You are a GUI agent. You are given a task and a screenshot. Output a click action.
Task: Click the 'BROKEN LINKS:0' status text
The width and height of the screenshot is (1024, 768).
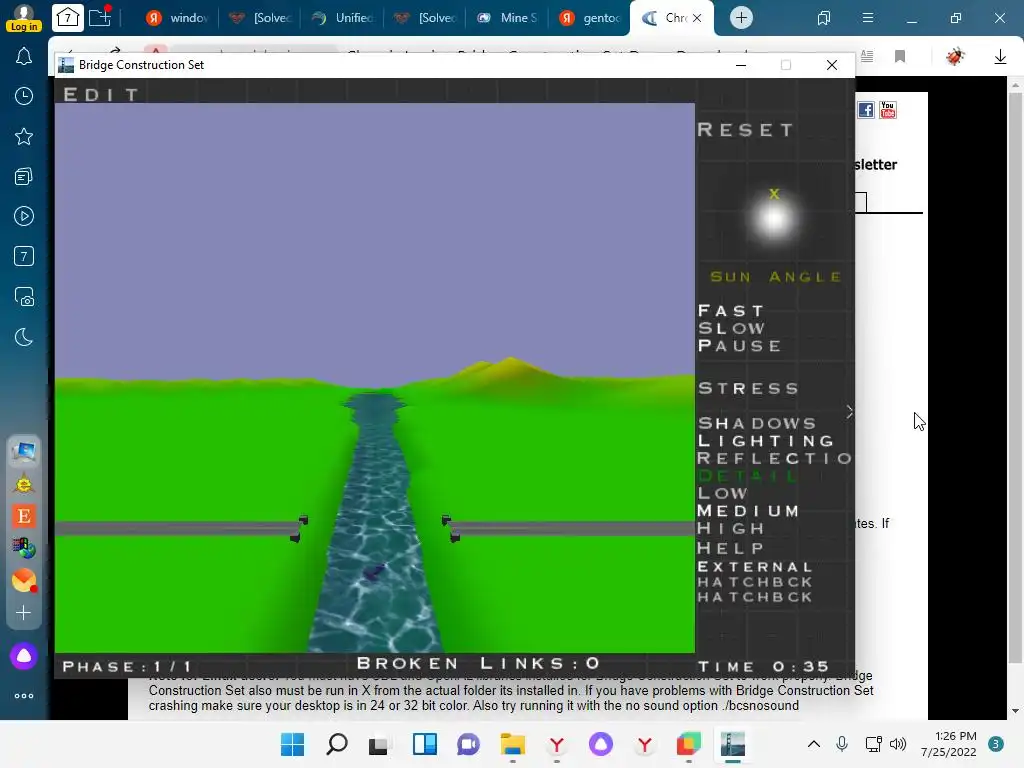click(x=478, y=664)
